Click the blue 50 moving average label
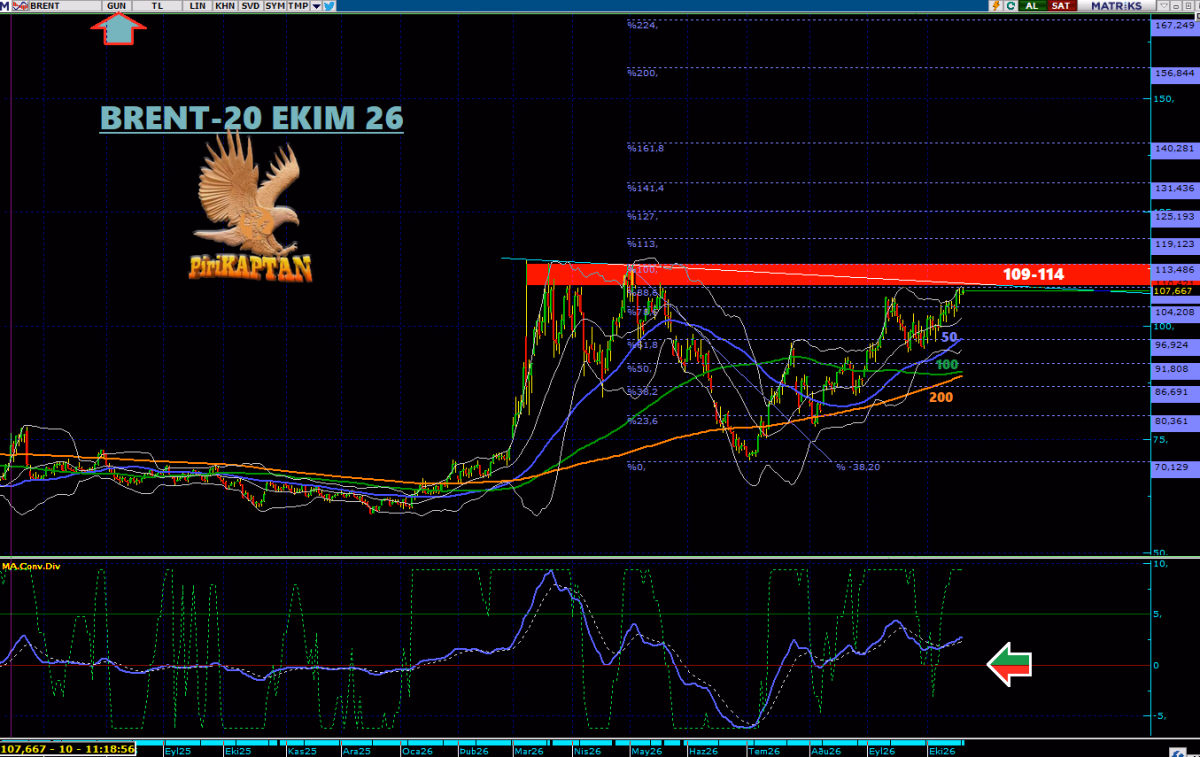The height and width of the screenshot is (757, 1200). coord(950,338)
